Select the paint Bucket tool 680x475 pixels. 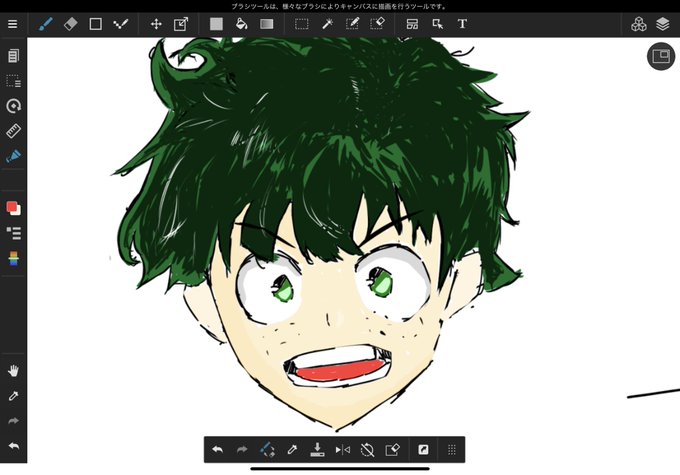(241, 24)
